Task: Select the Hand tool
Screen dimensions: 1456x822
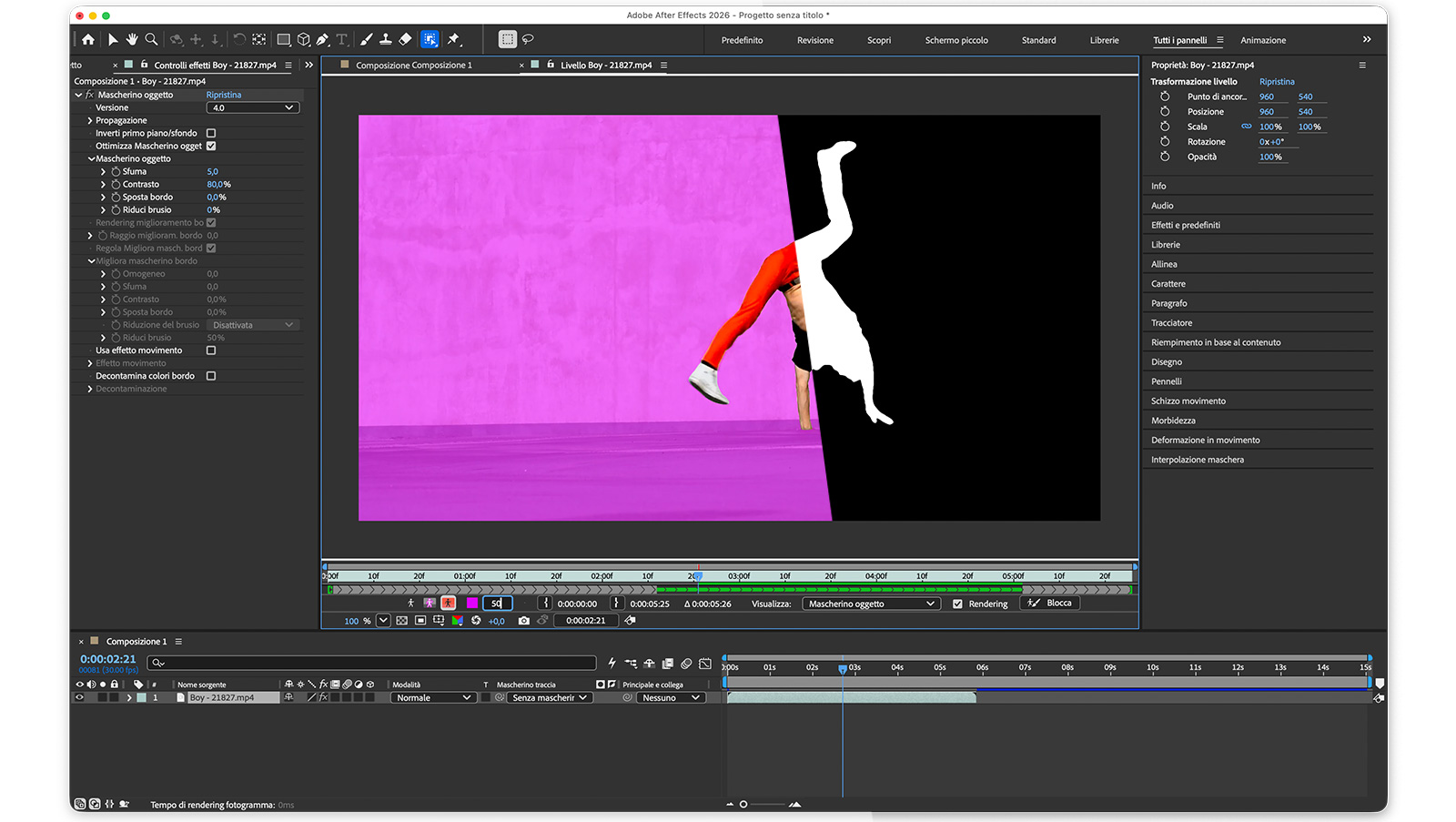Action: 132,39
